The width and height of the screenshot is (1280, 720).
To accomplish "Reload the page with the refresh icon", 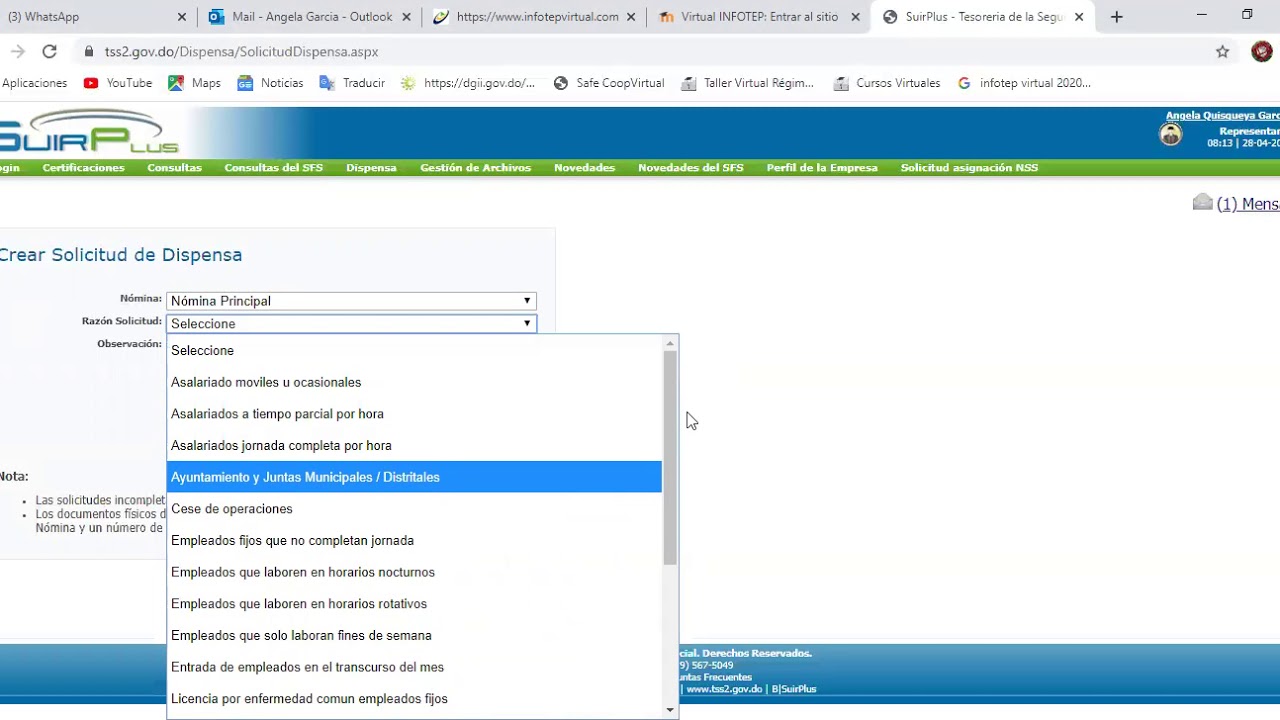I will [49, 51].
